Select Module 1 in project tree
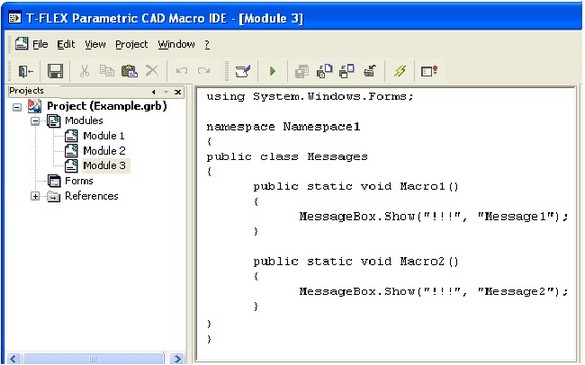585x365 pixels. tap(103, 136)
